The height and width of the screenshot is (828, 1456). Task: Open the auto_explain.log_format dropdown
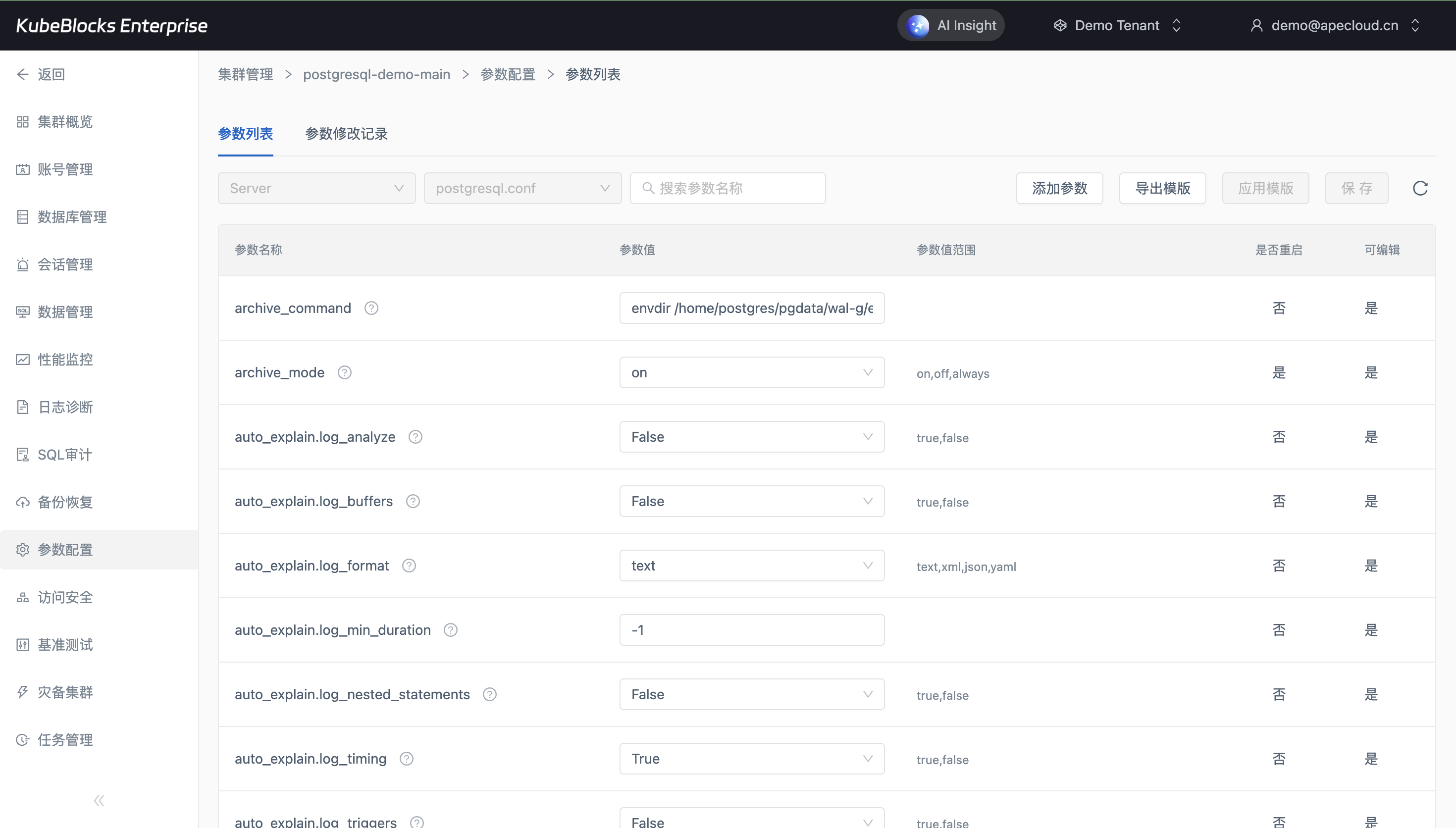coord(751,566)
